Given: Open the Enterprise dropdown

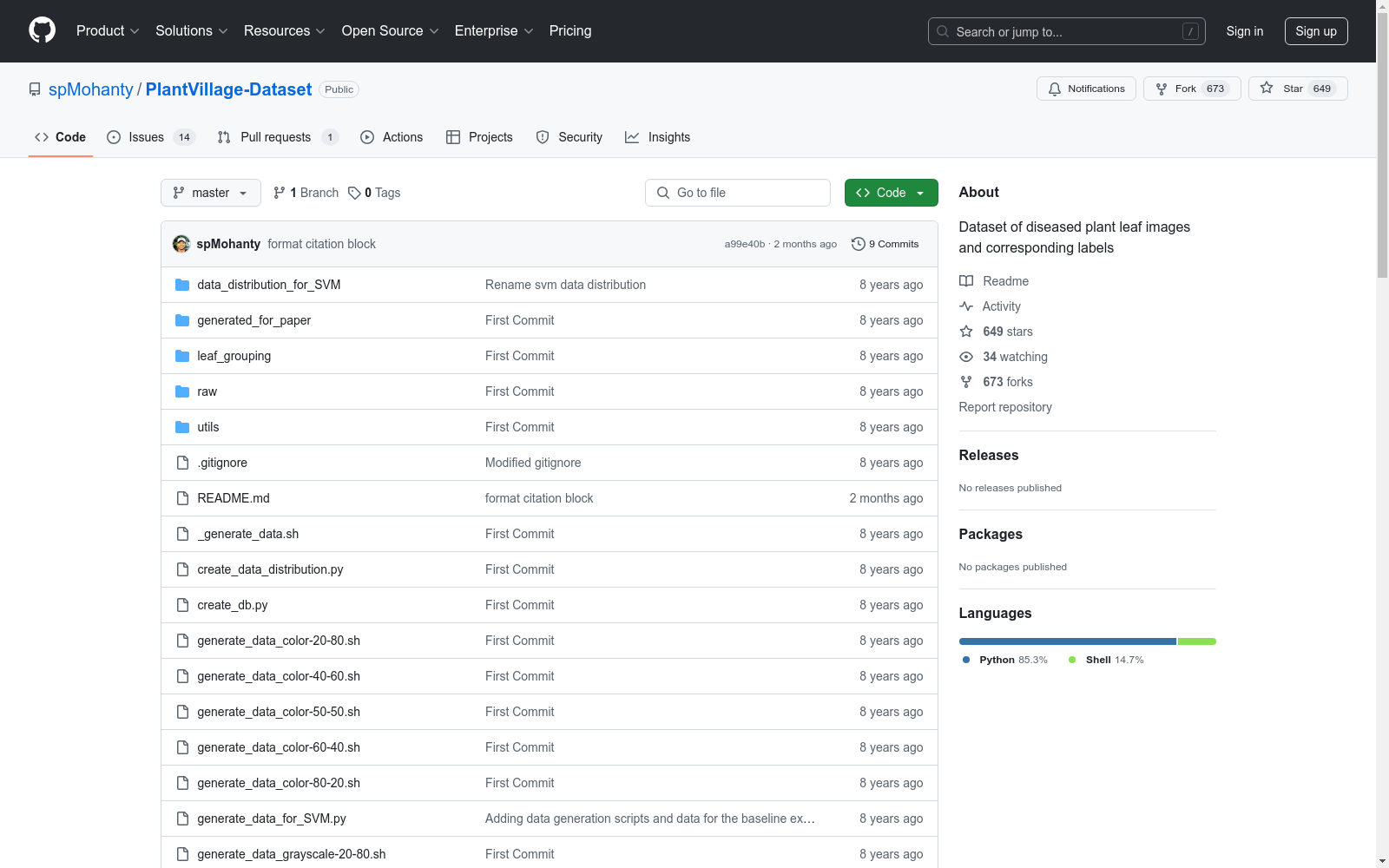Looking at the screenshot, I should click(x=494, y=31).
